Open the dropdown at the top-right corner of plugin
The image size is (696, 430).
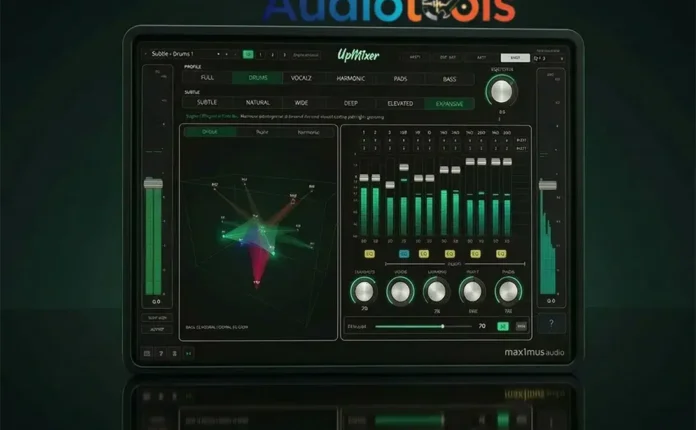click(x=549, y=58)
